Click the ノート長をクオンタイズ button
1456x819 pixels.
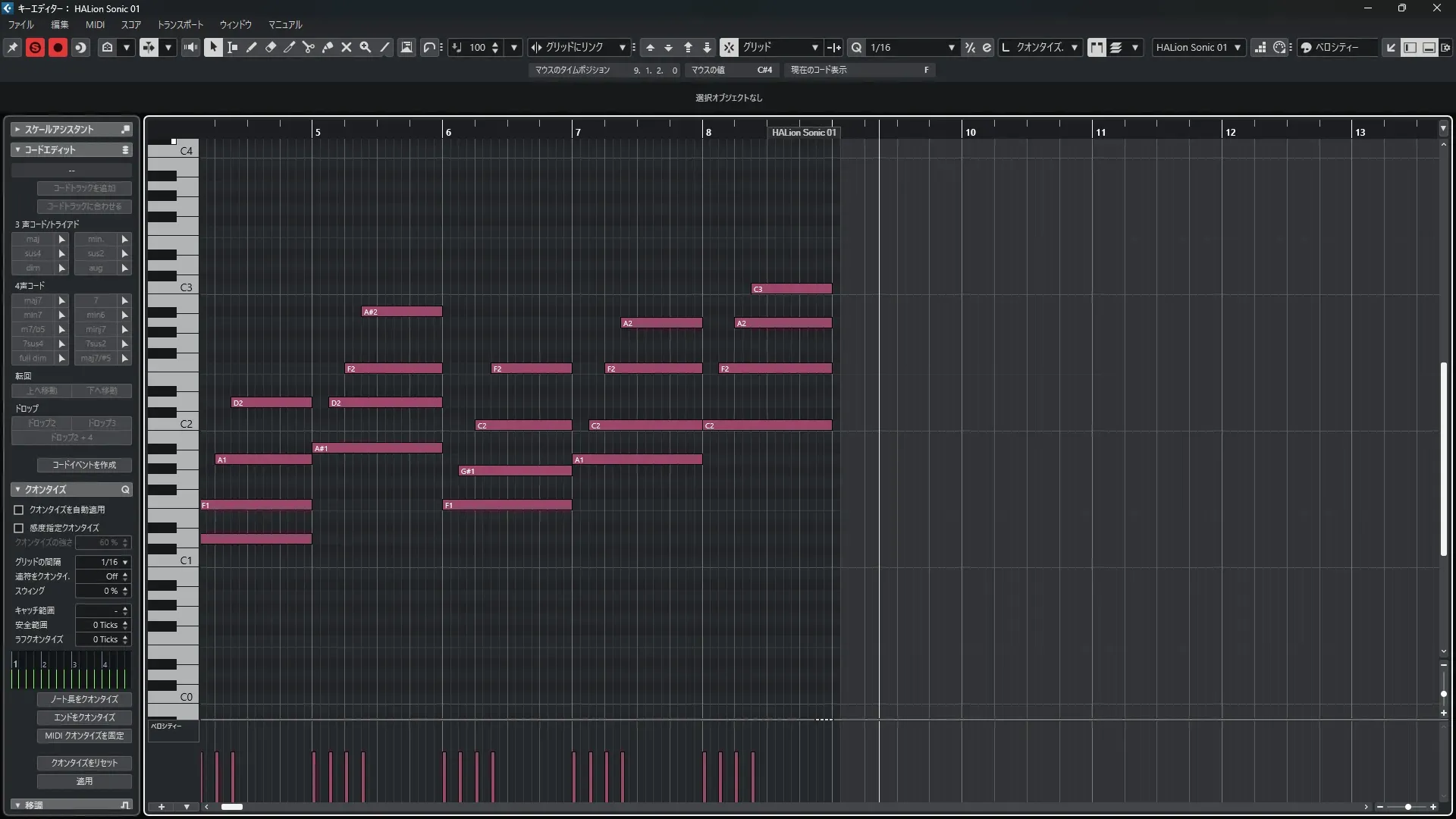tap(84, 699)
